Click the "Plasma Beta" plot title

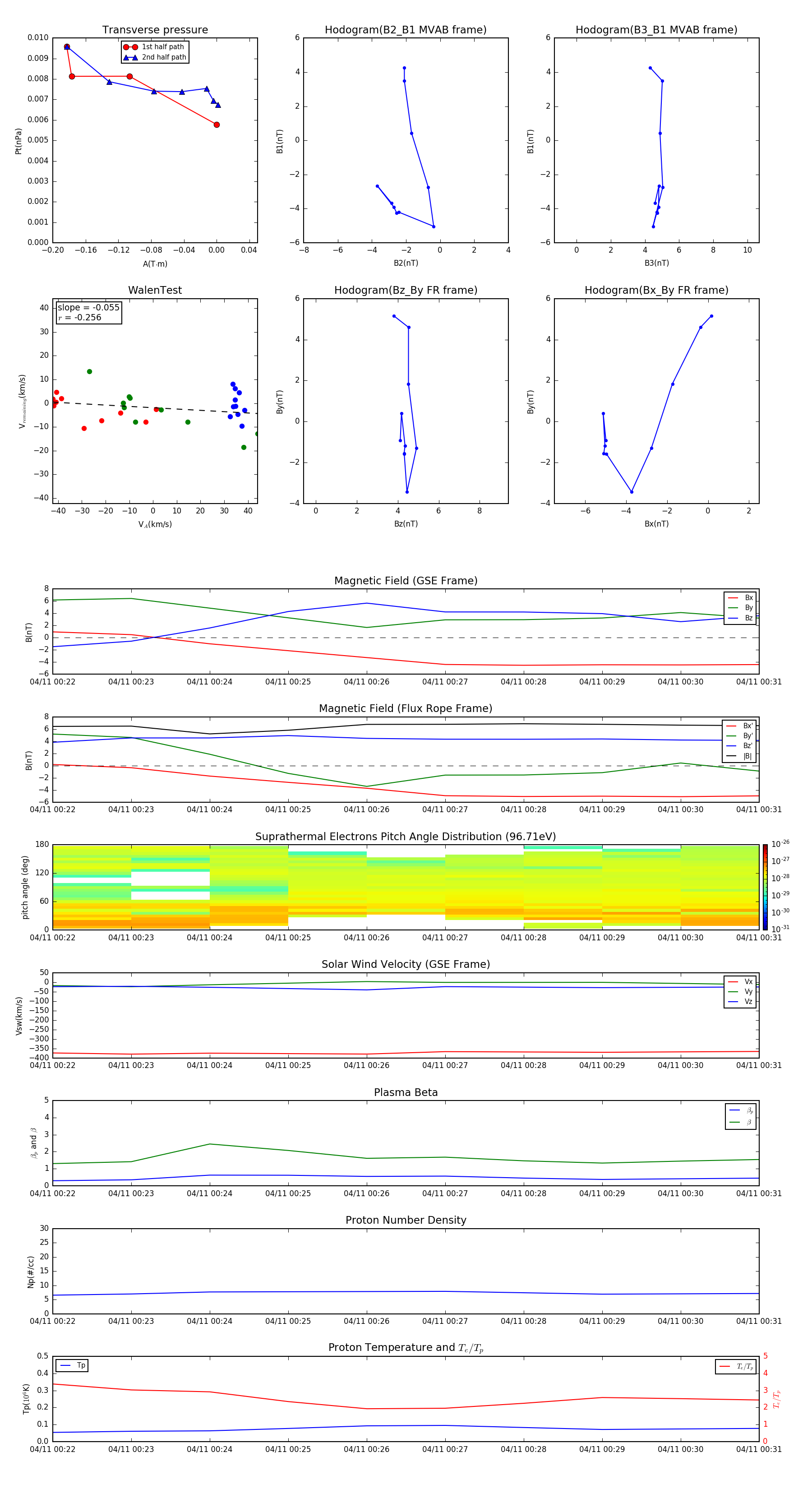(x=406, y=1093)
